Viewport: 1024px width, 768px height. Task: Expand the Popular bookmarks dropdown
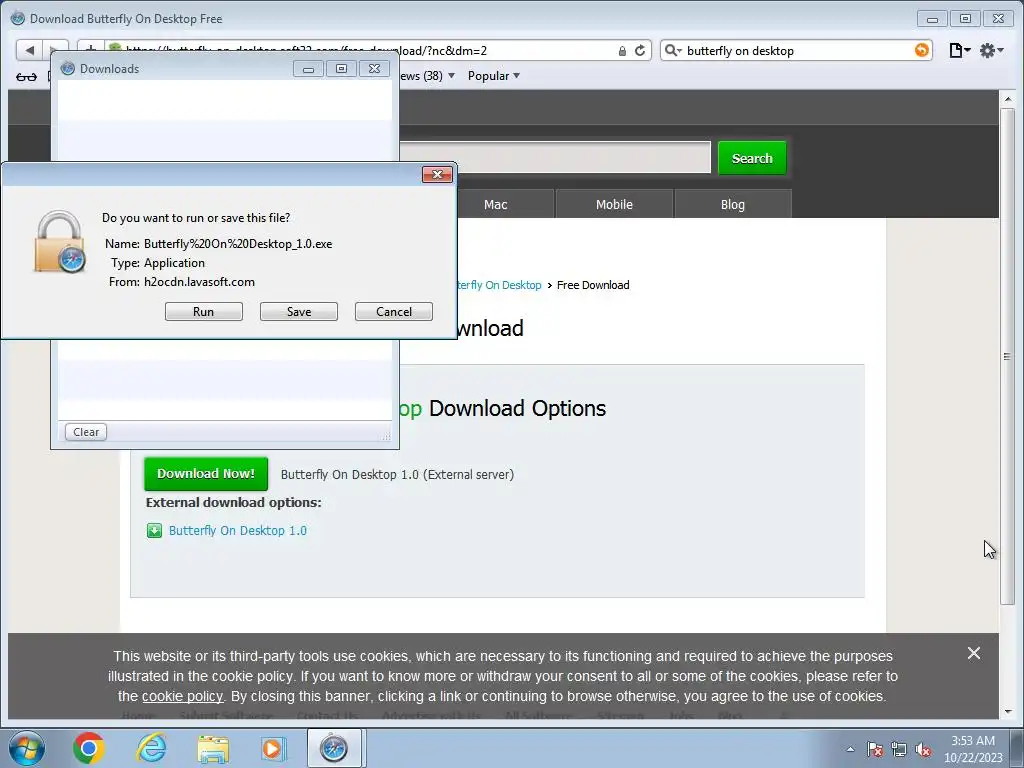click(x=494, y=76)
